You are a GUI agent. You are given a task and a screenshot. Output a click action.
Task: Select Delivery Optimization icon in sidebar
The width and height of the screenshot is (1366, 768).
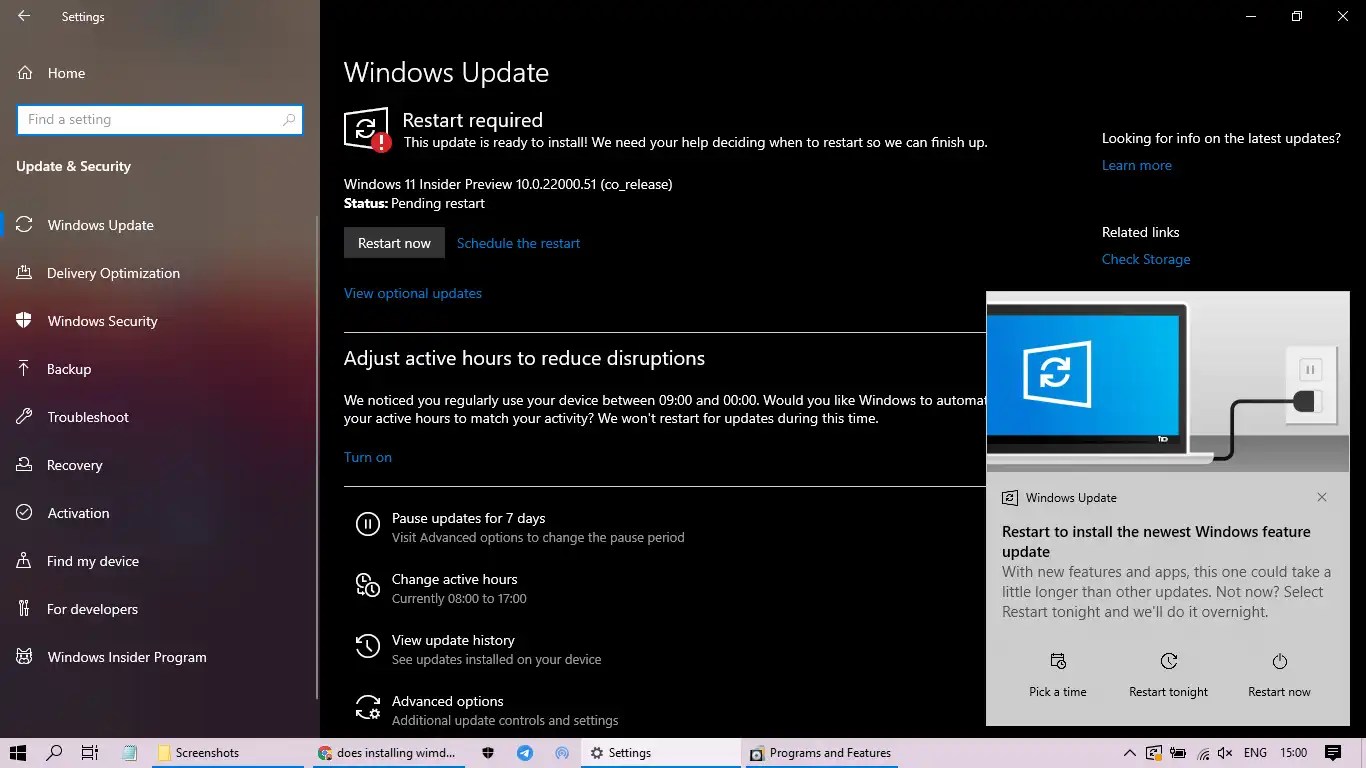click(x=25, y=273)
